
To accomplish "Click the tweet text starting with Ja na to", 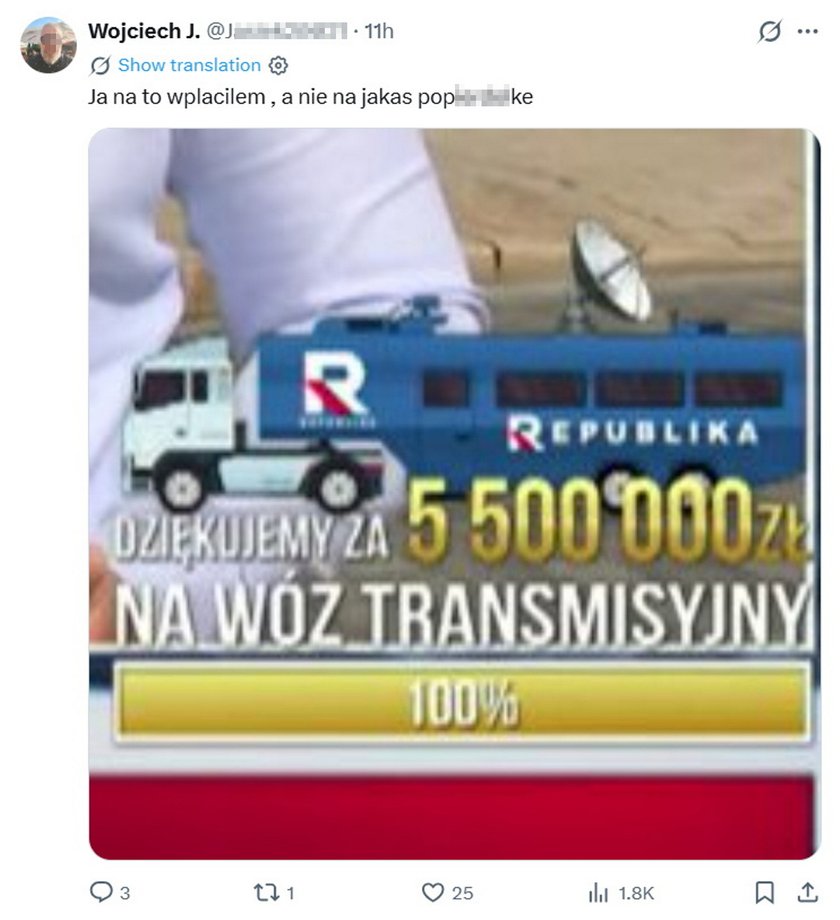I will pos(310,97).
